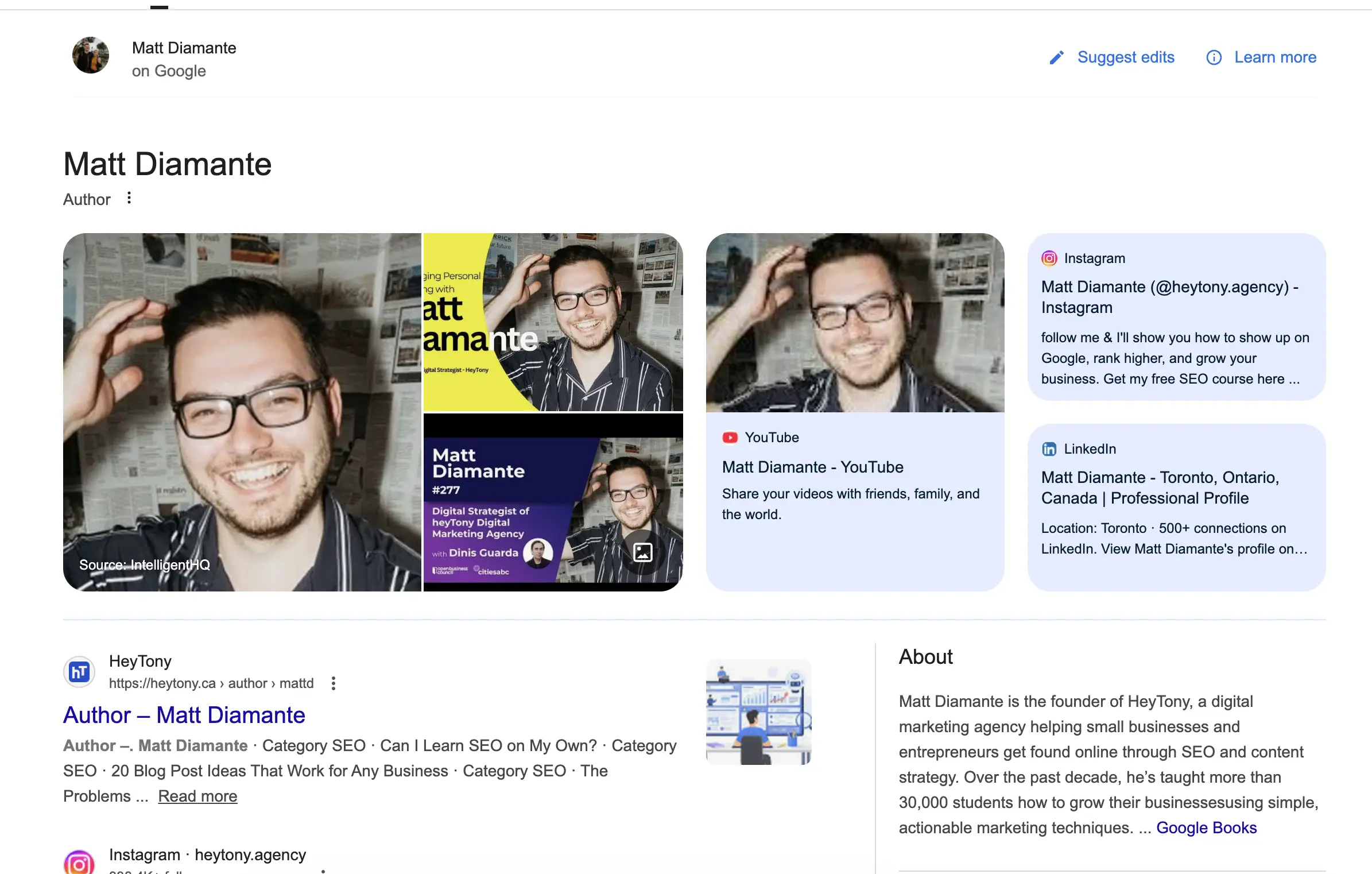Screen dimensions: 1372x874
Task: Open large Matt Diamante photo from IntelligentHQ
Action: point(242,412)
